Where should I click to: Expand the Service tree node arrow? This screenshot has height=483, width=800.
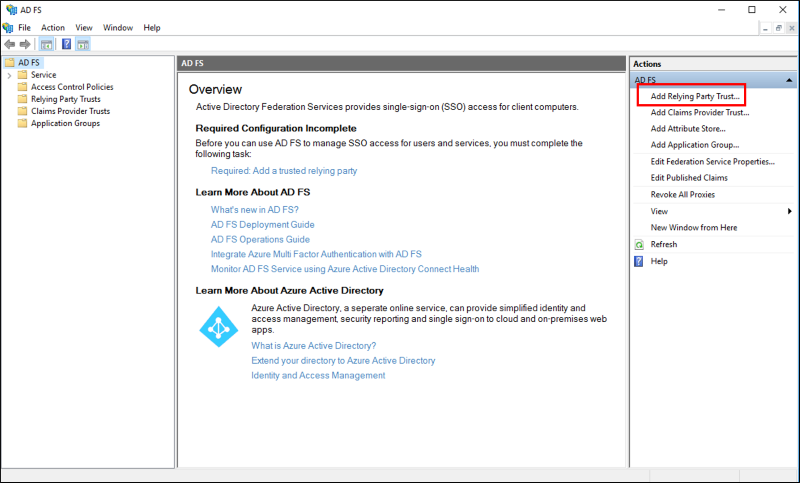click(x=9, y=75)
